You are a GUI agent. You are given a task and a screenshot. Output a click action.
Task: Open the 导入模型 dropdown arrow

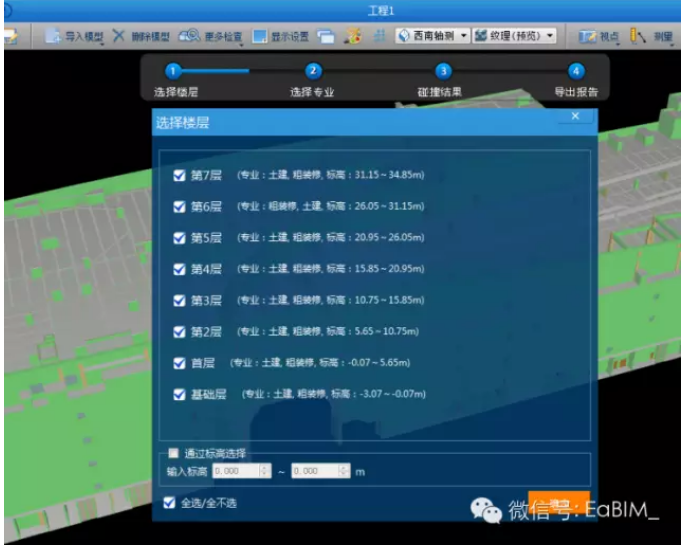102,44
